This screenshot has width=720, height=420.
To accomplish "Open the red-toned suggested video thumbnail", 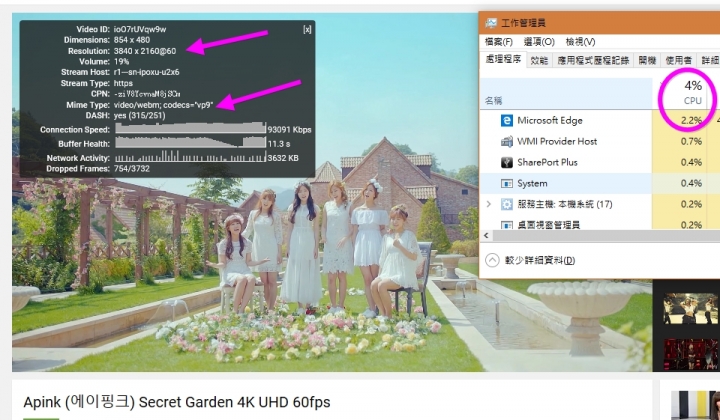I will click(691, 354).
